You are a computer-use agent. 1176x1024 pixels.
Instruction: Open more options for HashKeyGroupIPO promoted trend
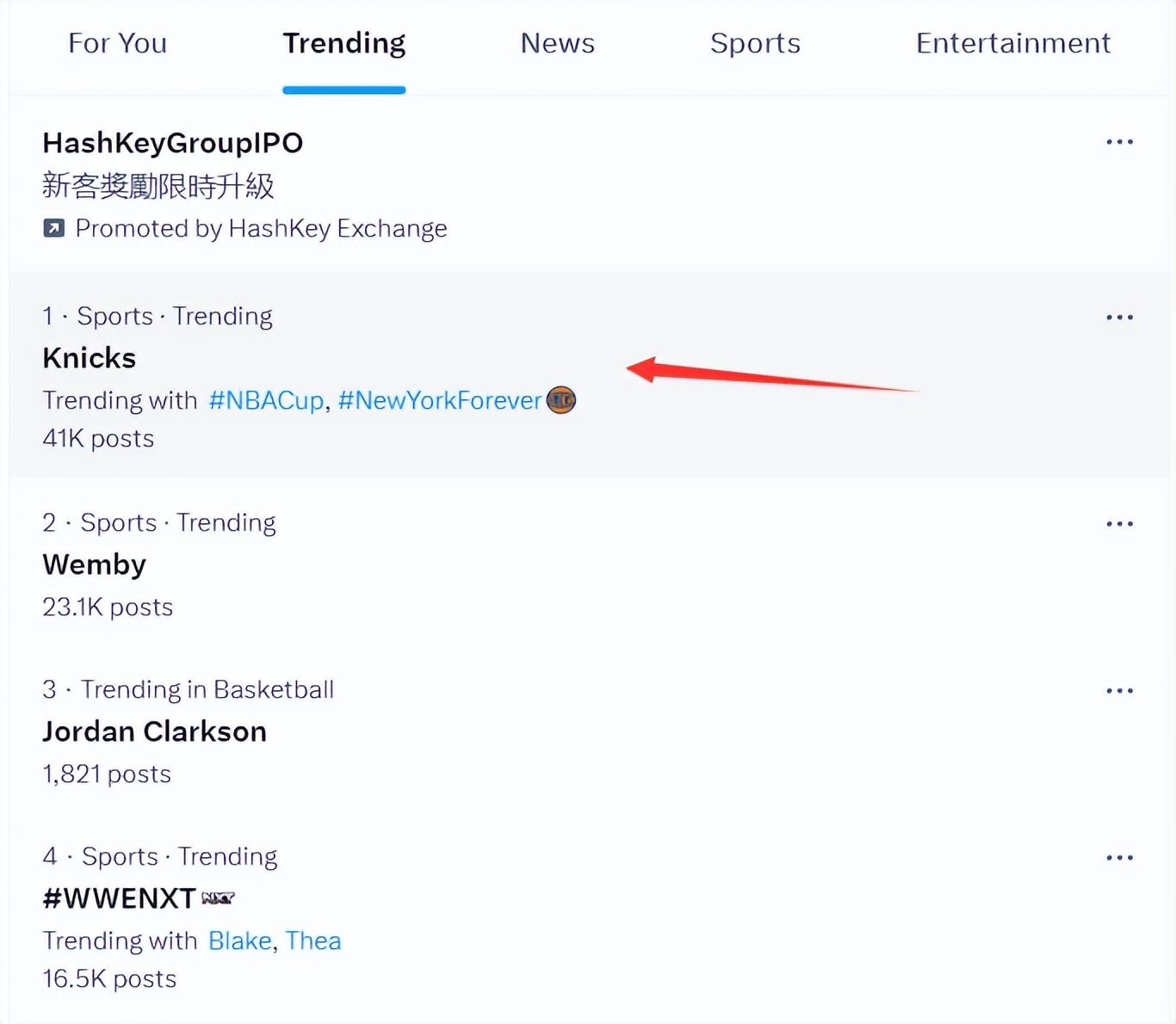[x=1119, y=142]
